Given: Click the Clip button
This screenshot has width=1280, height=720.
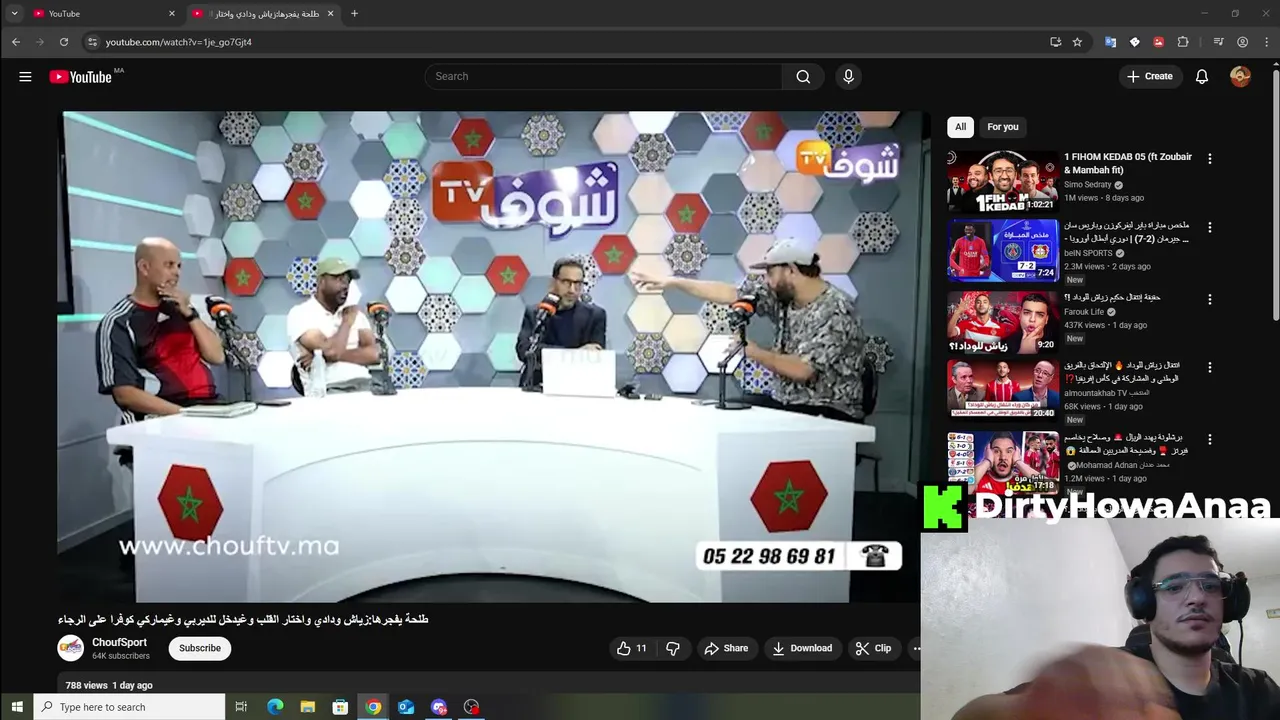Looking at the screenshot, I should [x=873, y=648].
